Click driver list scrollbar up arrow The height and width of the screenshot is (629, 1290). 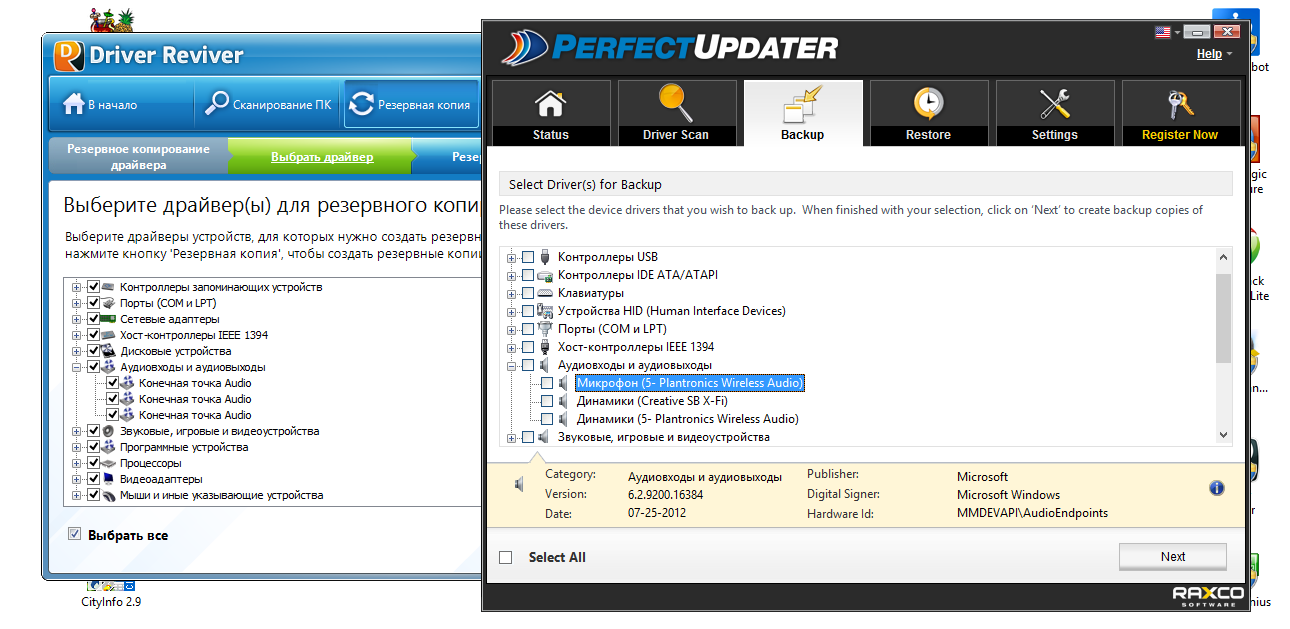pyautogui.click(x=1223, y=257)
